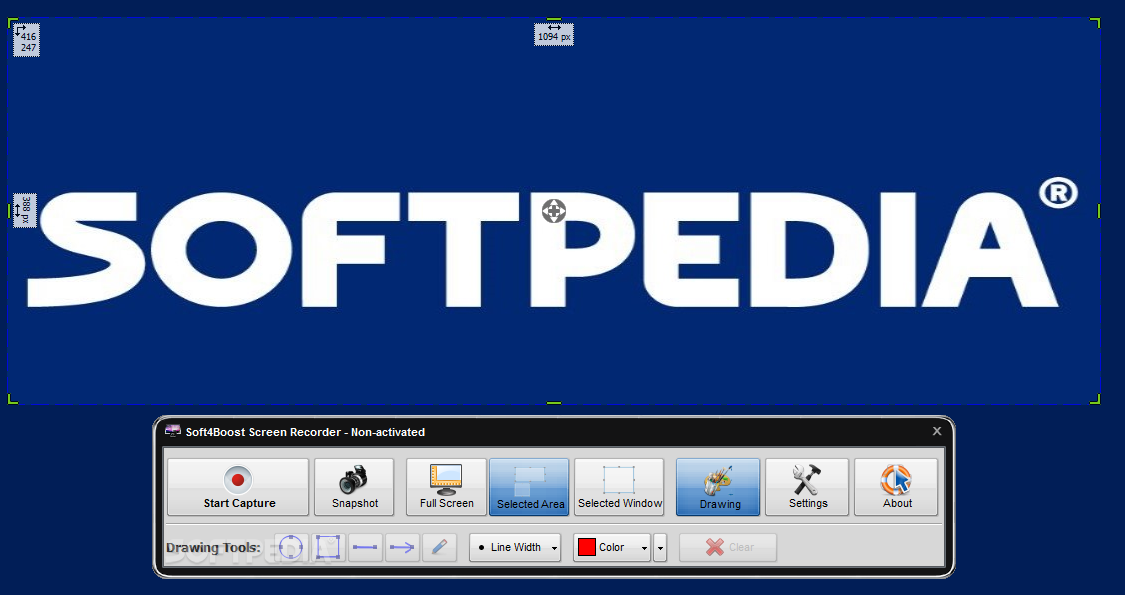Choose Selected Window capture mode
The width and height of the screenshot is (1125, 595).
point(619,487)
